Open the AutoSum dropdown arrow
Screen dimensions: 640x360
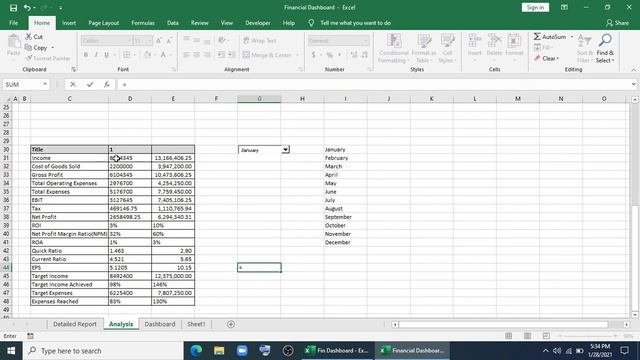(571, 37)
